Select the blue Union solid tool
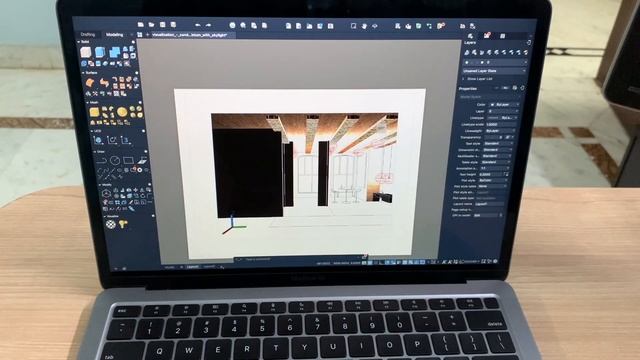Viewport: 640px width, 360px height. [x=115, y=52]
